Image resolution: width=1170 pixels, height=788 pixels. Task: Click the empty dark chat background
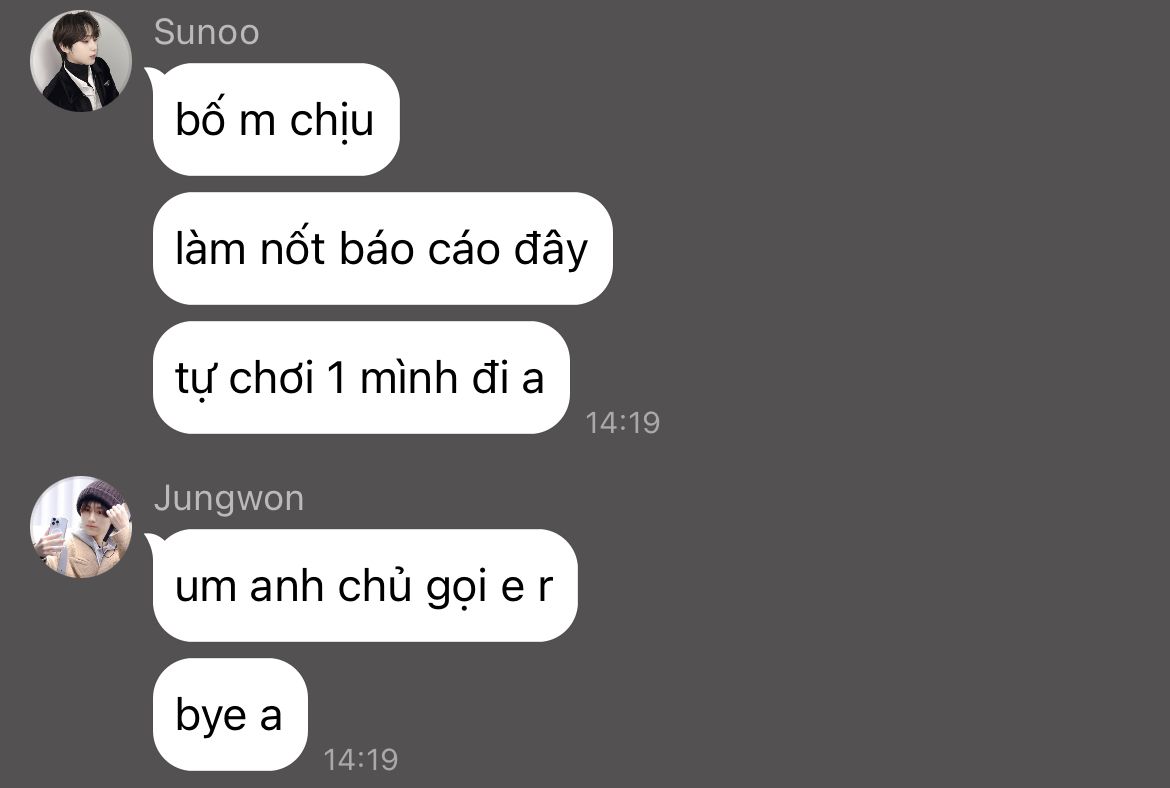(x=895, y=373)
